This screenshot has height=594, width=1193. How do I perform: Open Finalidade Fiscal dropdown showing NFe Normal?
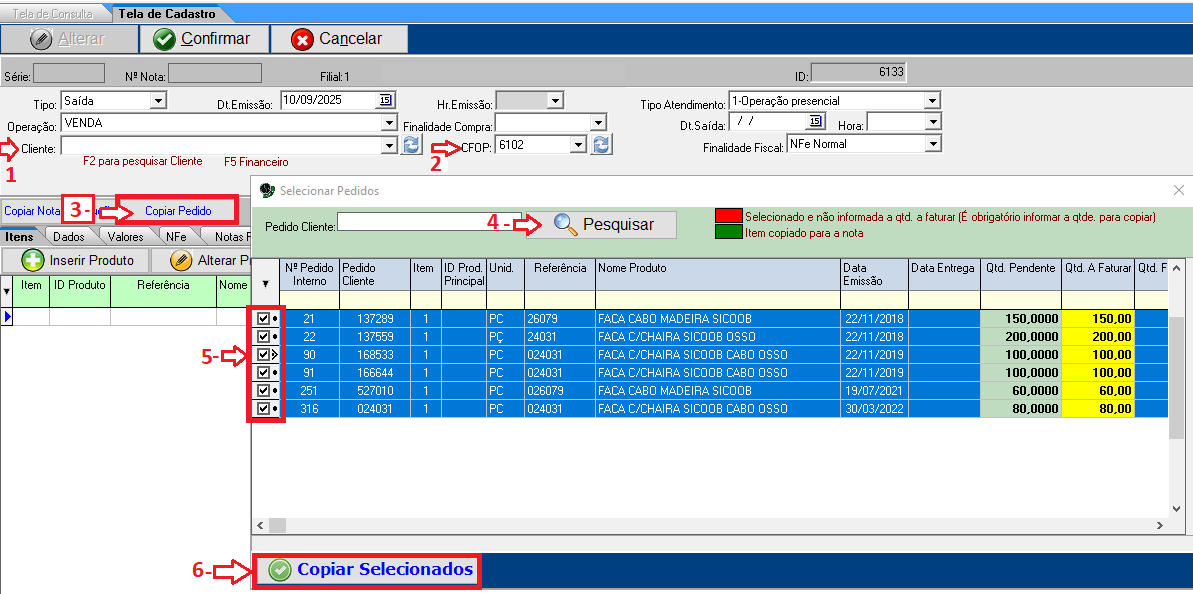pos(933,143)
